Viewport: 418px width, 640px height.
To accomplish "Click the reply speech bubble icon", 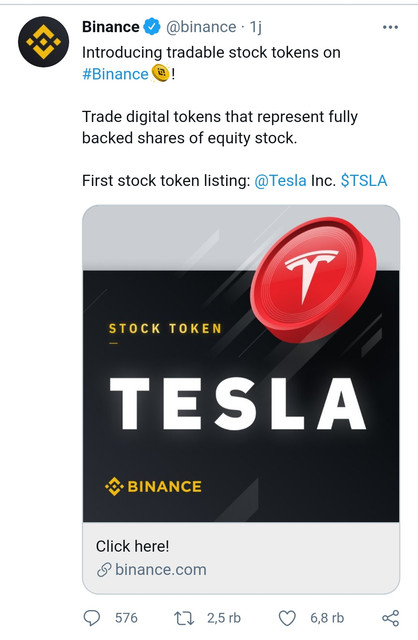I will click(x=91, y=618).
